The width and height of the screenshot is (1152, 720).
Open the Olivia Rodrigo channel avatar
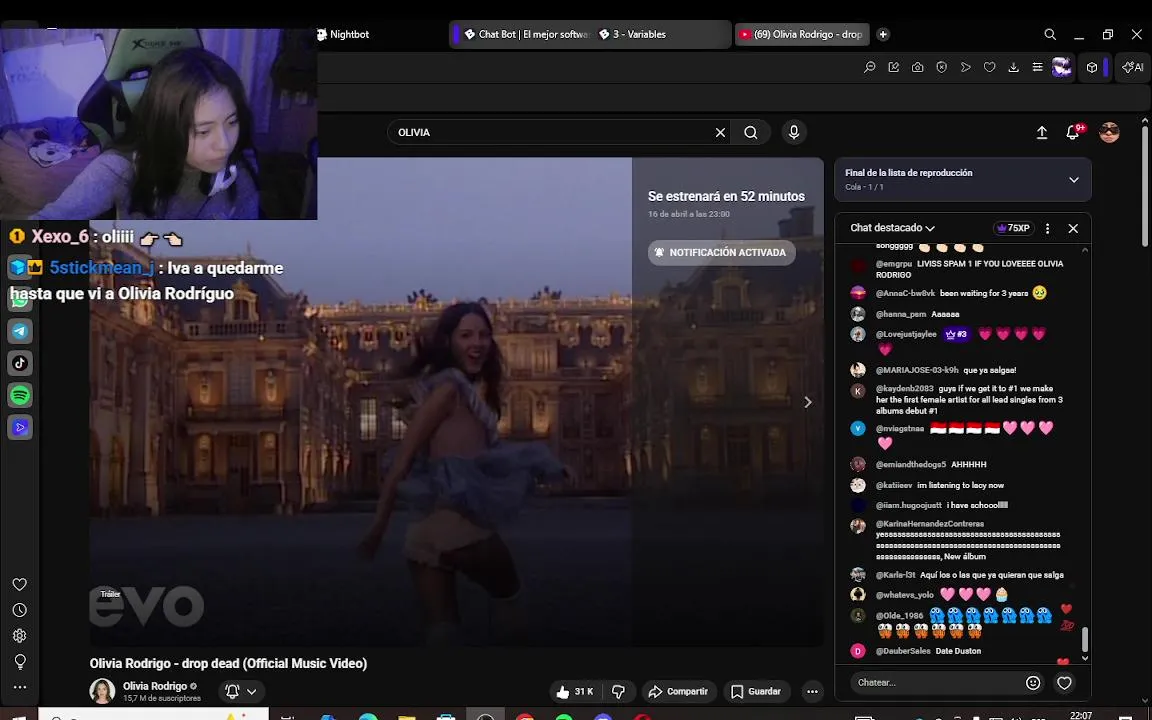102,691
